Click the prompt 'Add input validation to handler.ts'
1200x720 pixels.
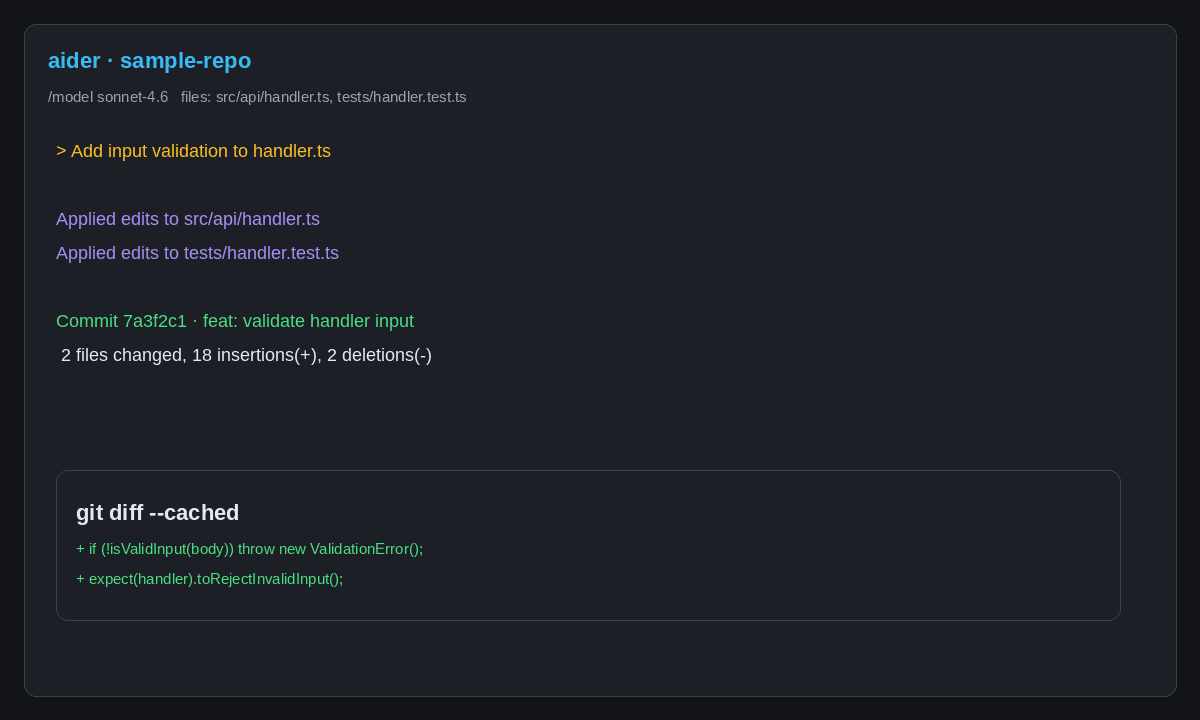tap(193, 151)
